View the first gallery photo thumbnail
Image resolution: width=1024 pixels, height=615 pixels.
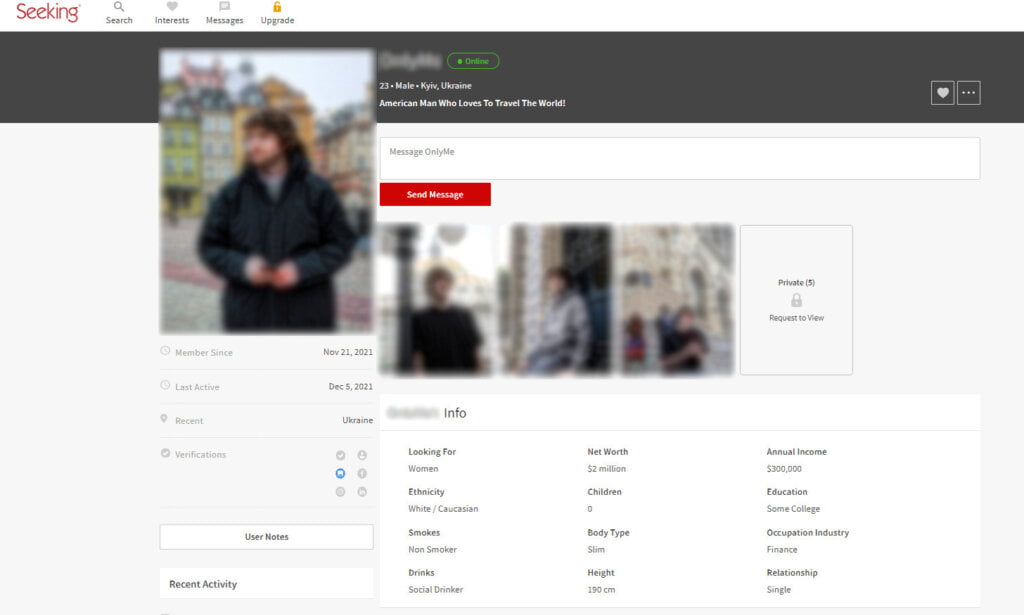point(436,300)
